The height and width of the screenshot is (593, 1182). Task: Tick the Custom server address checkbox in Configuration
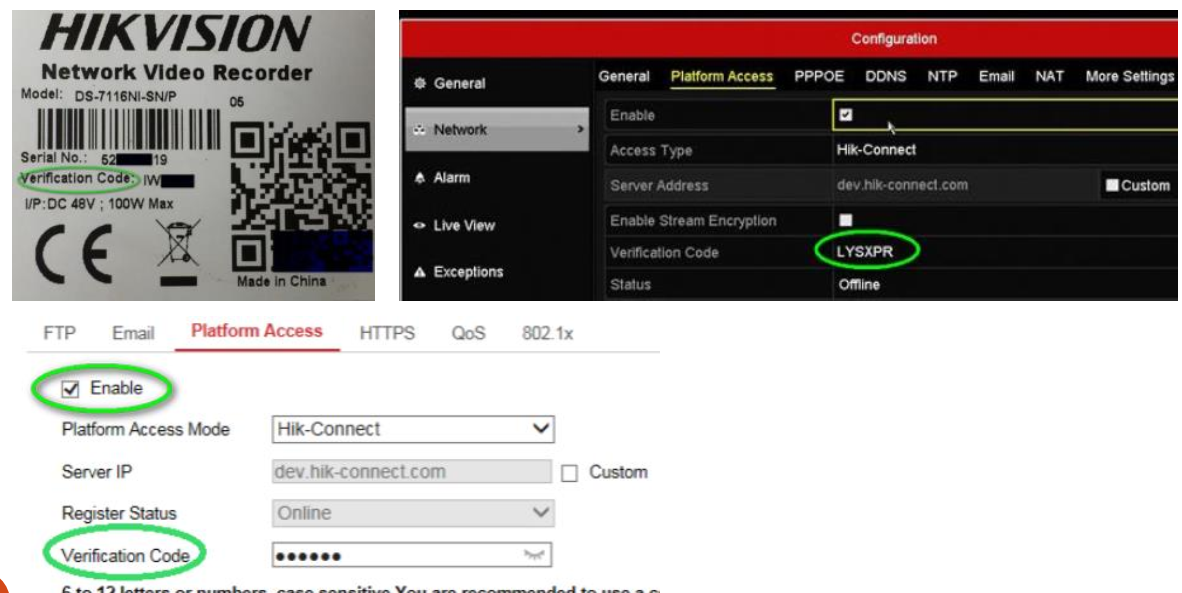[1112, 185]
